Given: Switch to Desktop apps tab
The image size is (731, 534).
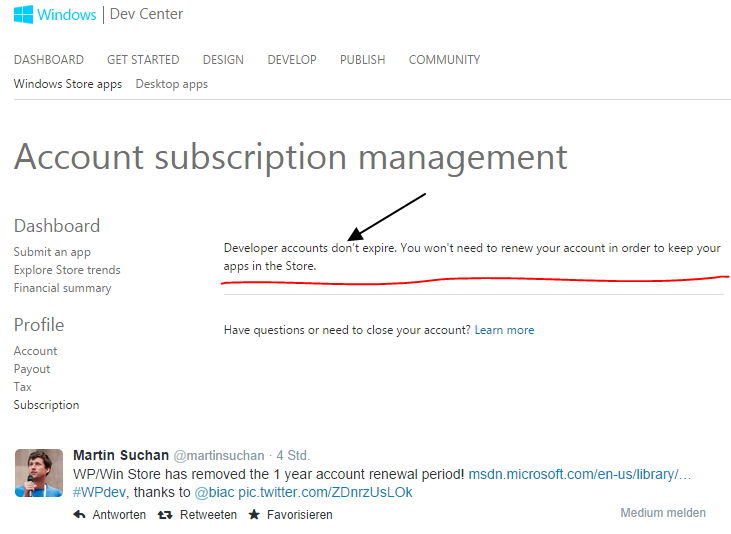Looking at the screenshot, I should click(172, 84).
